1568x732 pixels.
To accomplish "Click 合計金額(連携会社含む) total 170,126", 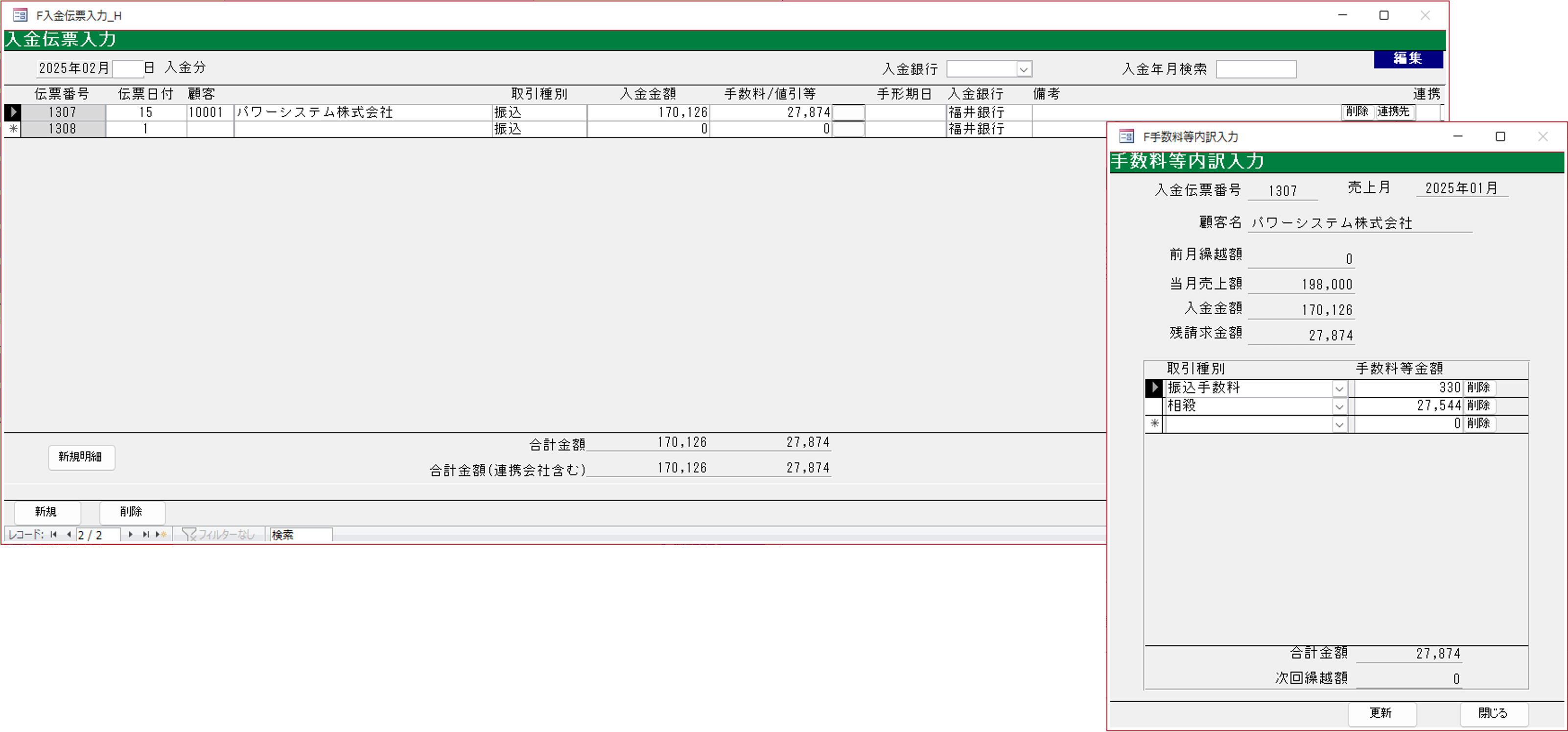I will point(648,468).
